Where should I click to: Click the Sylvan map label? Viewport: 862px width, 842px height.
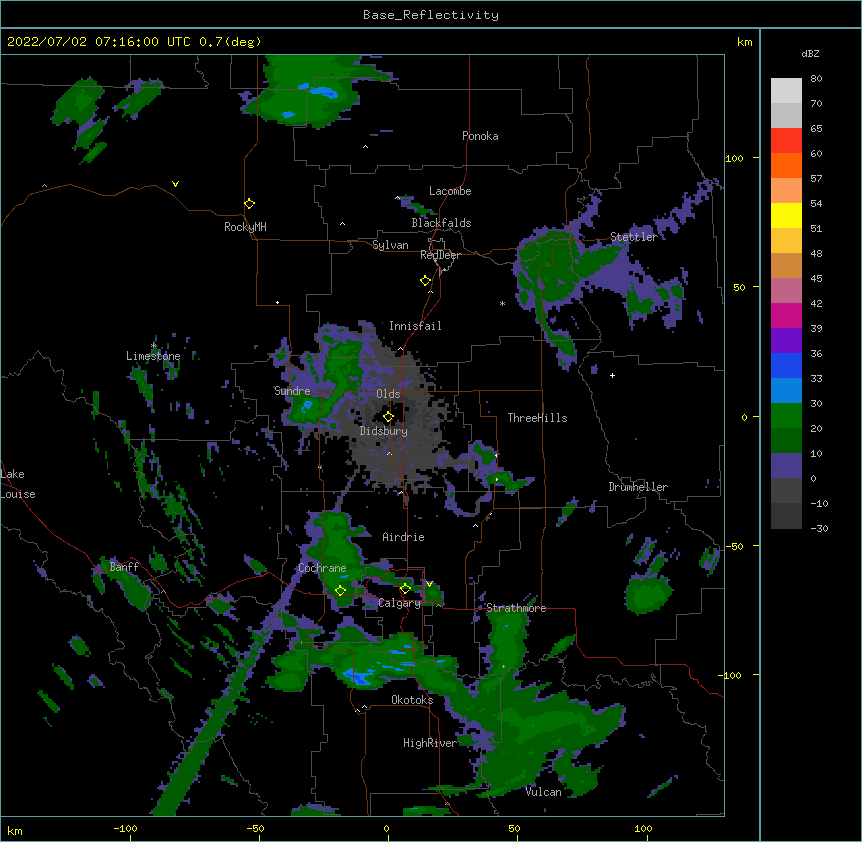(390, 245)
